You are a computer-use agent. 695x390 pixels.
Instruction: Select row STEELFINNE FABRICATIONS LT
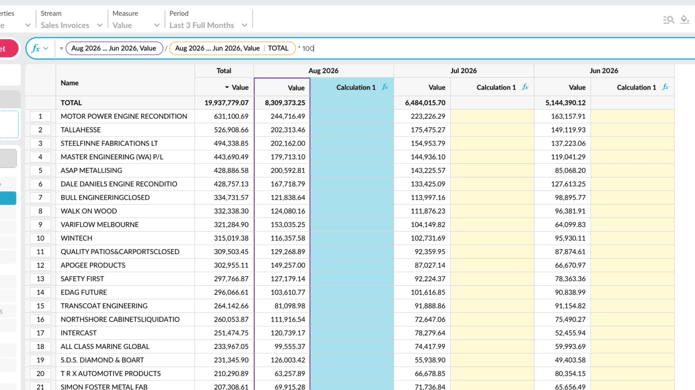pos(109,143)
